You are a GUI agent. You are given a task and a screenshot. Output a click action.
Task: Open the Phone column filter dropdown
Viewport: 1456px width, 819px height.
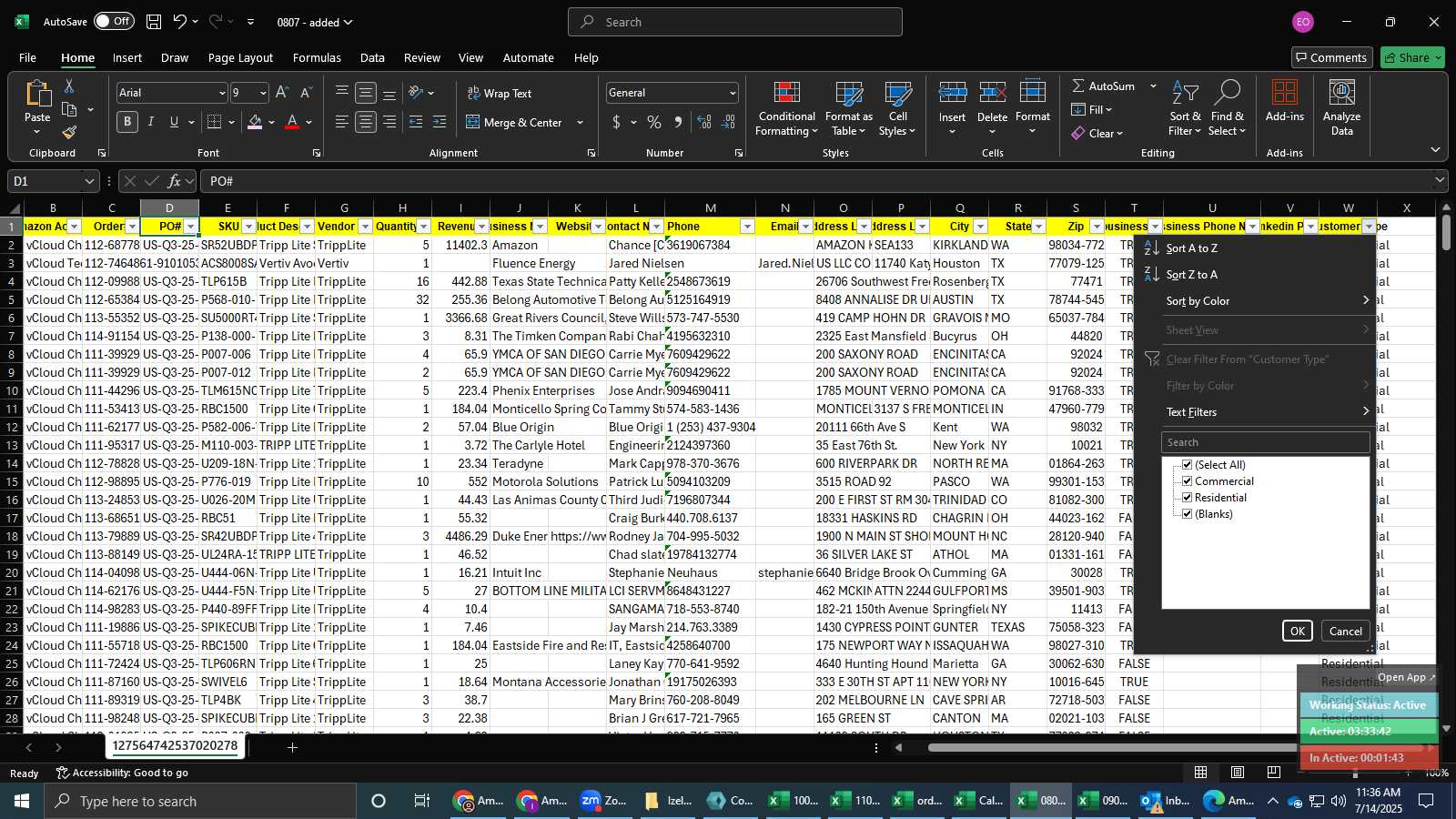tap(747, 227)
